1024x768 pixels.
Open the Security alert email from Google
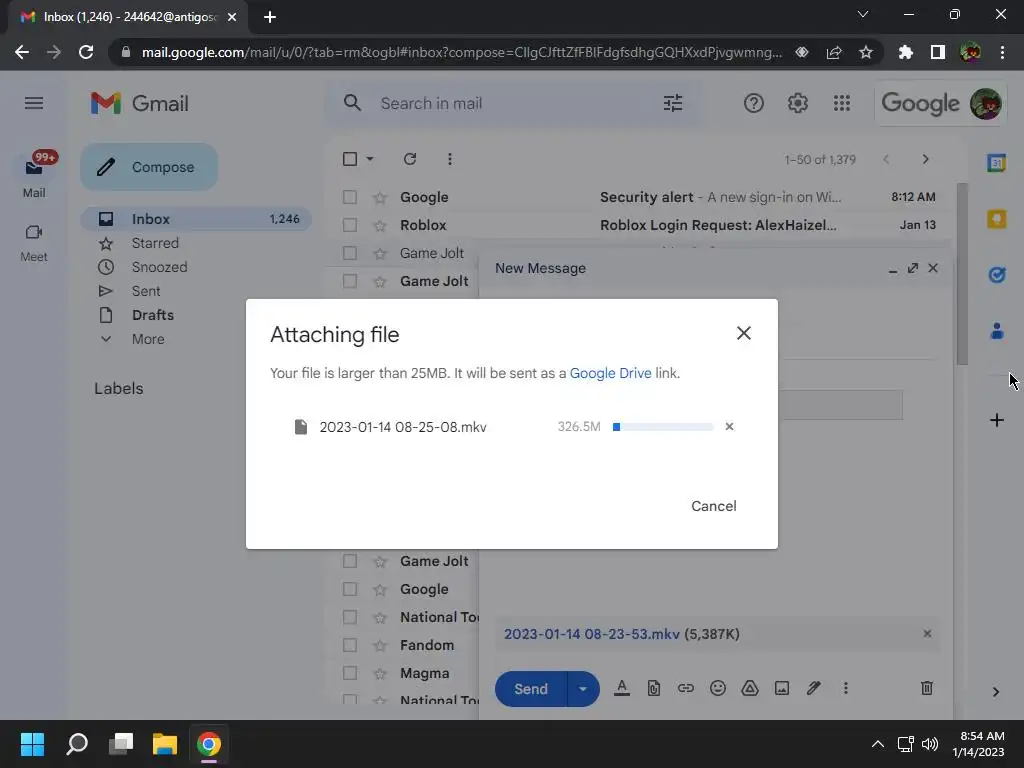pos(640,197)
